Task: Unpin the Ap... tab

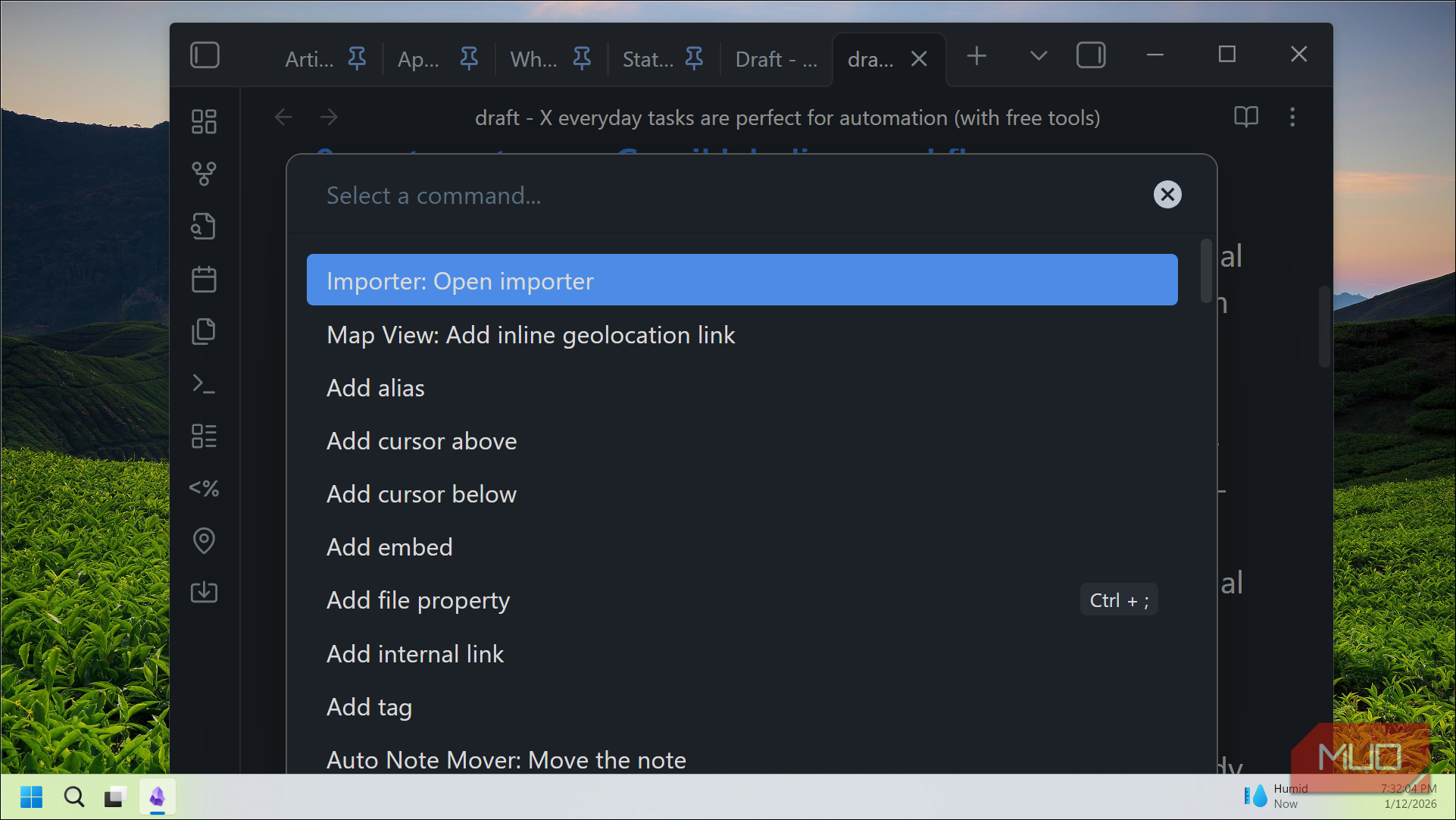Action: 469,58
